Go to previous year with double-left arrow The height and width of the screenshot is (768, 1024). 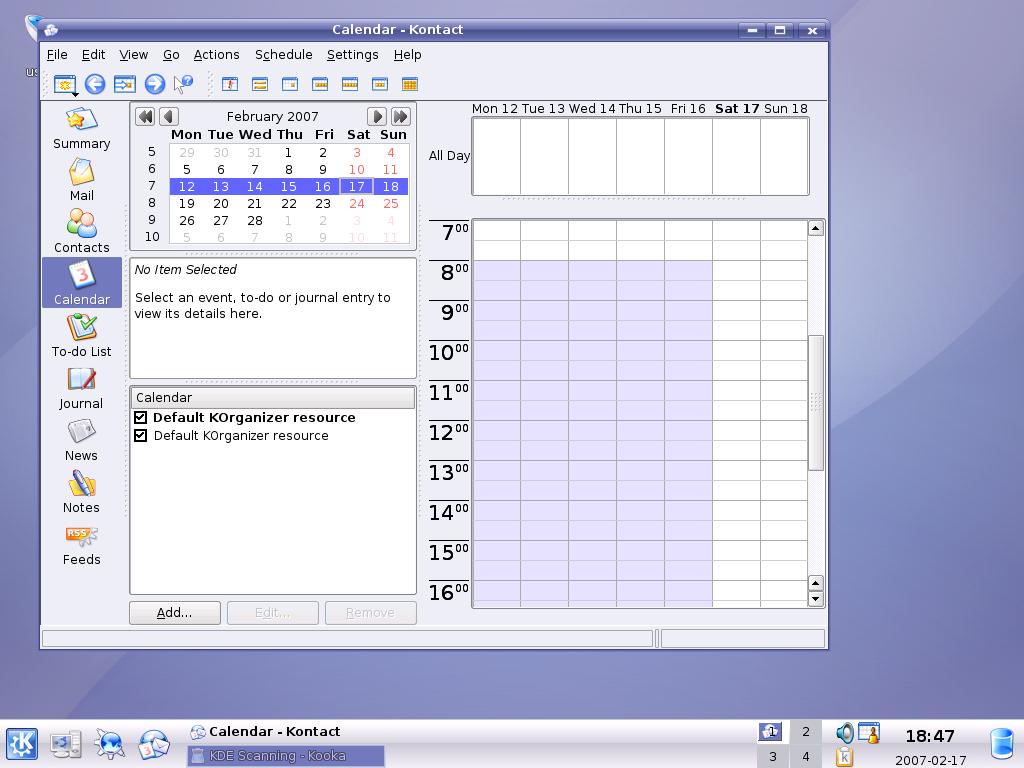pos(145,117)
